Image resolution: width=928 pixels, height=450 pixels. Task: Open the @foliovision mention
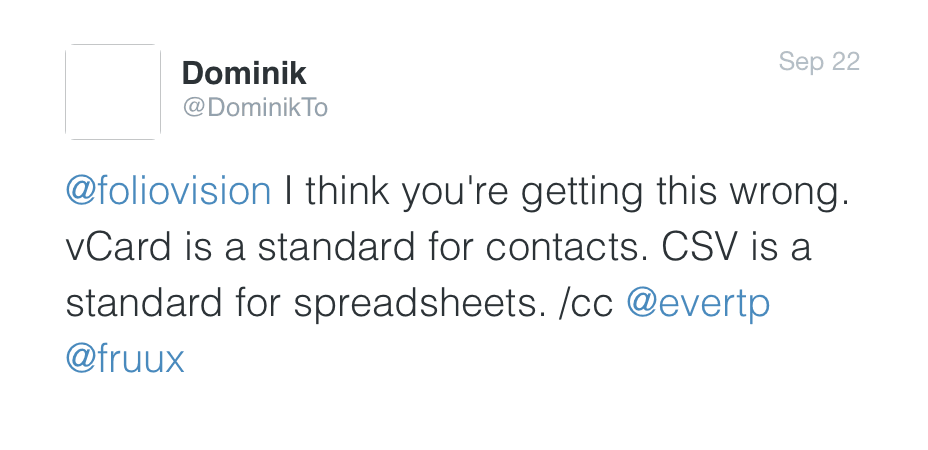tap(169, 192)
